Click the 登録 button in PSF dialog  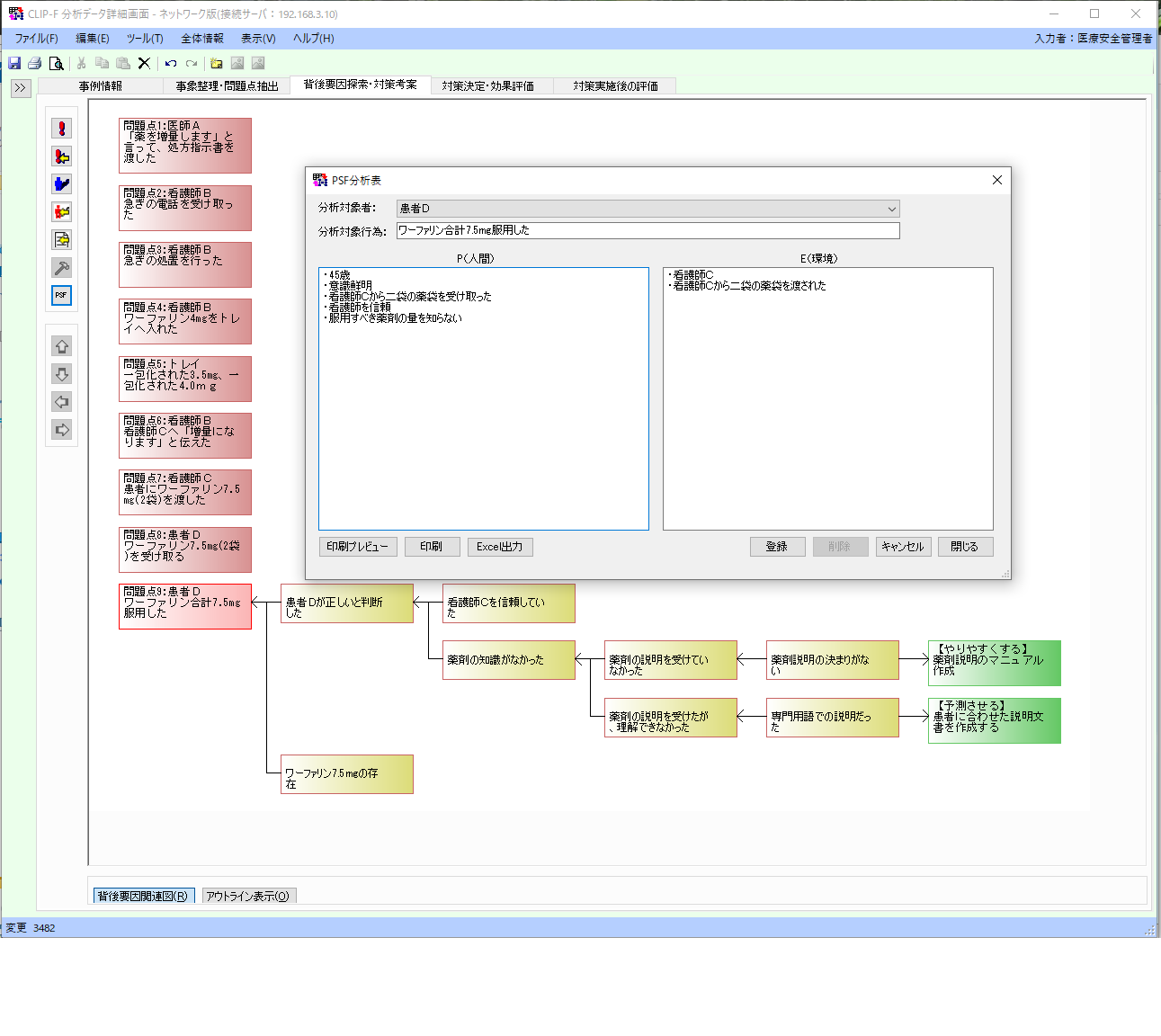pos(777,547)
